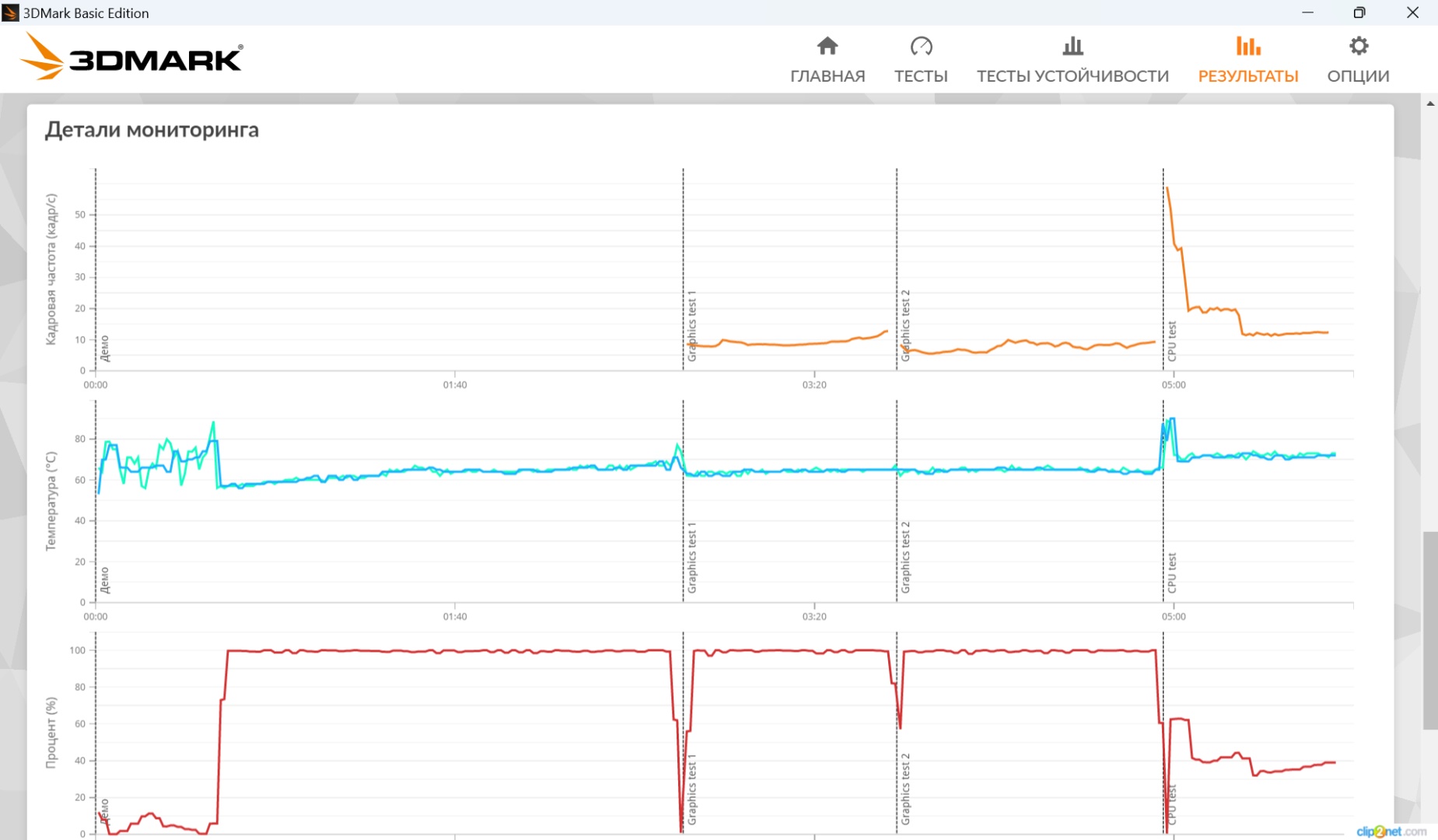Click the scrollbar up arrow
This screenshot has height=840, width=1438.
coord(1430,103)
